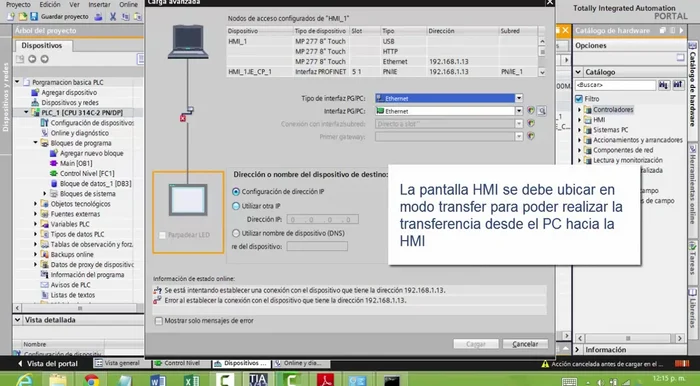This screenshot has width=700, height=386.
Task: Click the search down icon in catalog
Action: (x=664, y=85)
